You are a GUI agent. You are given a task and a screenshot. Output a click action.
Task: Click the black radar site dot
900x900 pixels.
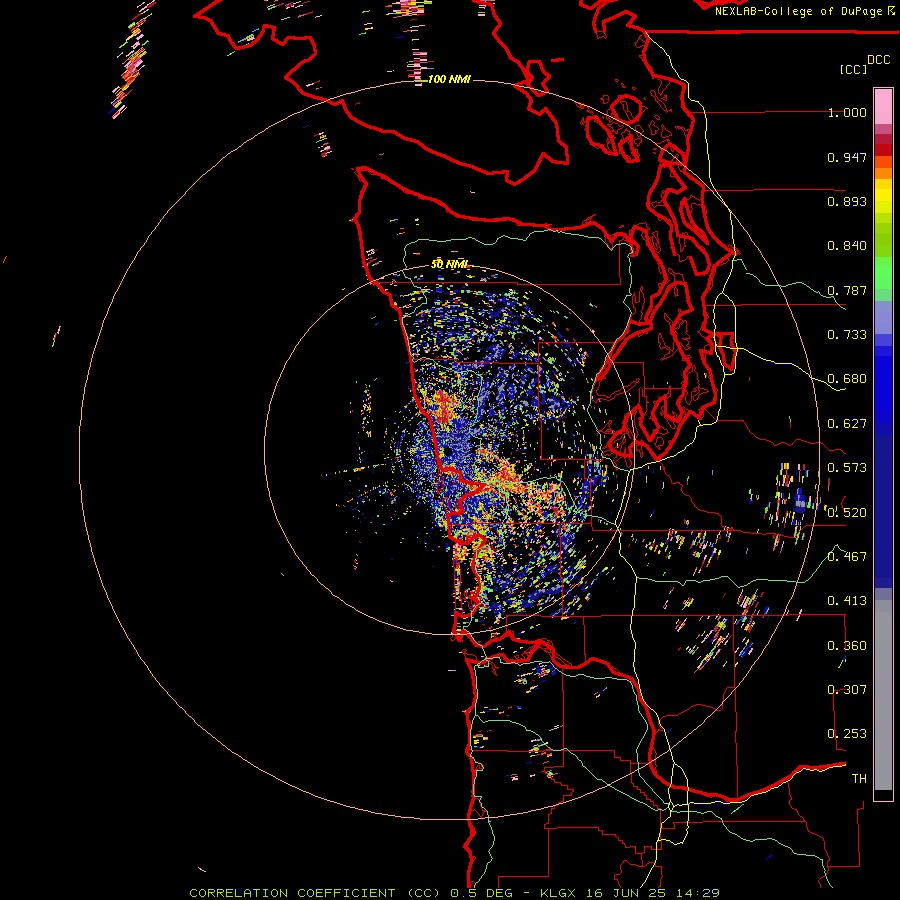point(447,452)
